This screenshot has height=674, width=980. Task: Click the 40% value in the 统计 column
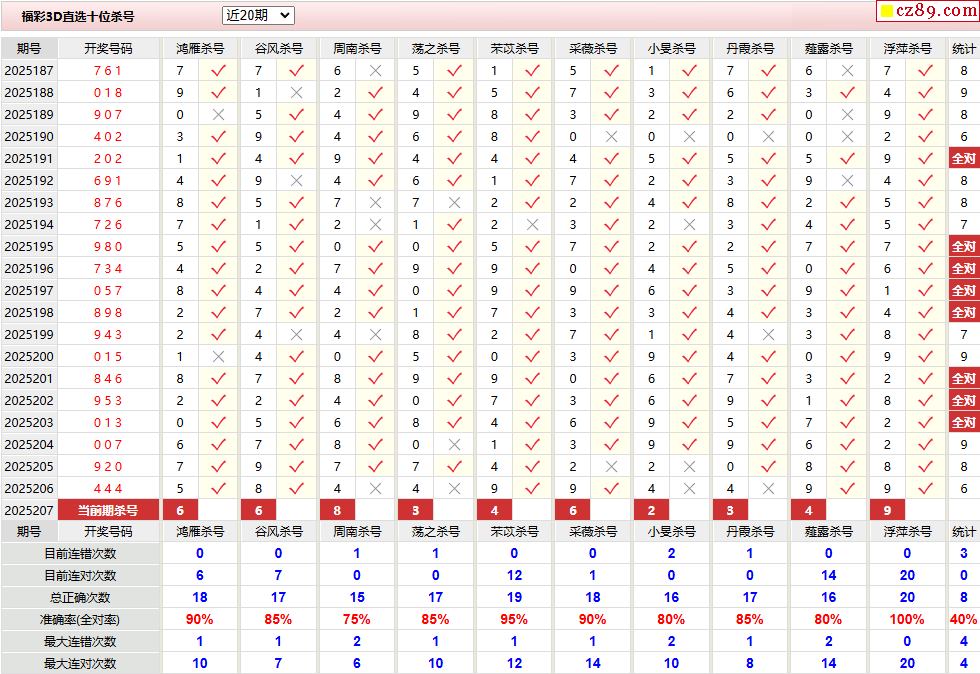pyautogui.click(x=964, y=620)
